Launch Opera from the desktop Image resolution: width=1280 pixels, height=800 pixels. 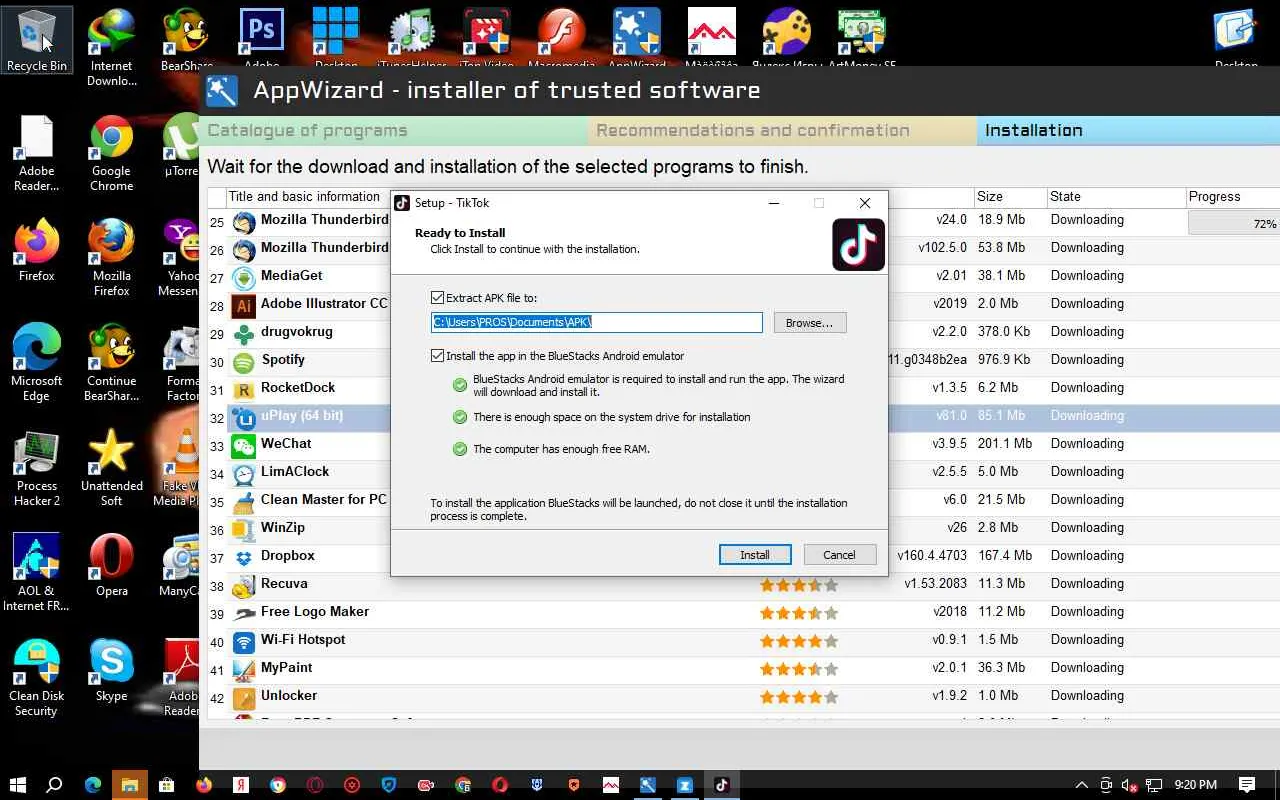click(111, 565)
